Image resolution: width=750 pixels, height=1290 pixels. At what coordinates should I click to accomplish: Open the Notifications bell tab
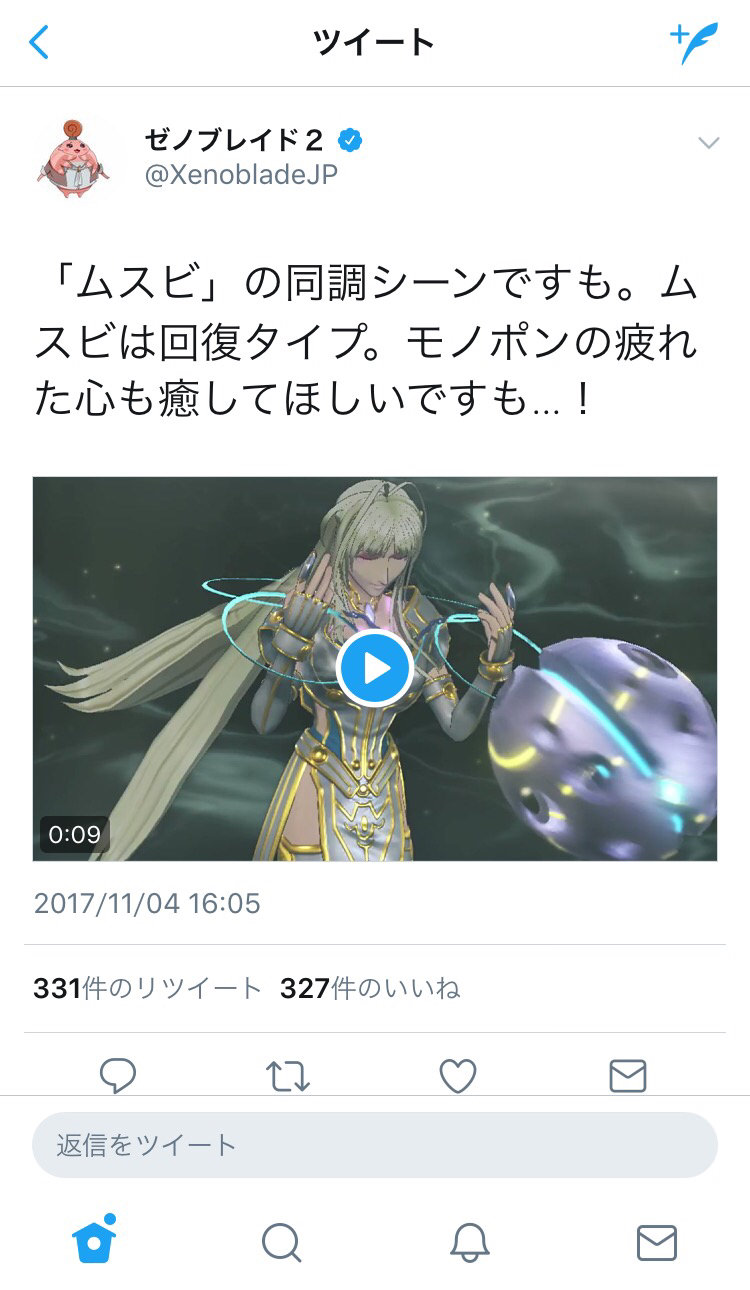tap(469, 1243)
